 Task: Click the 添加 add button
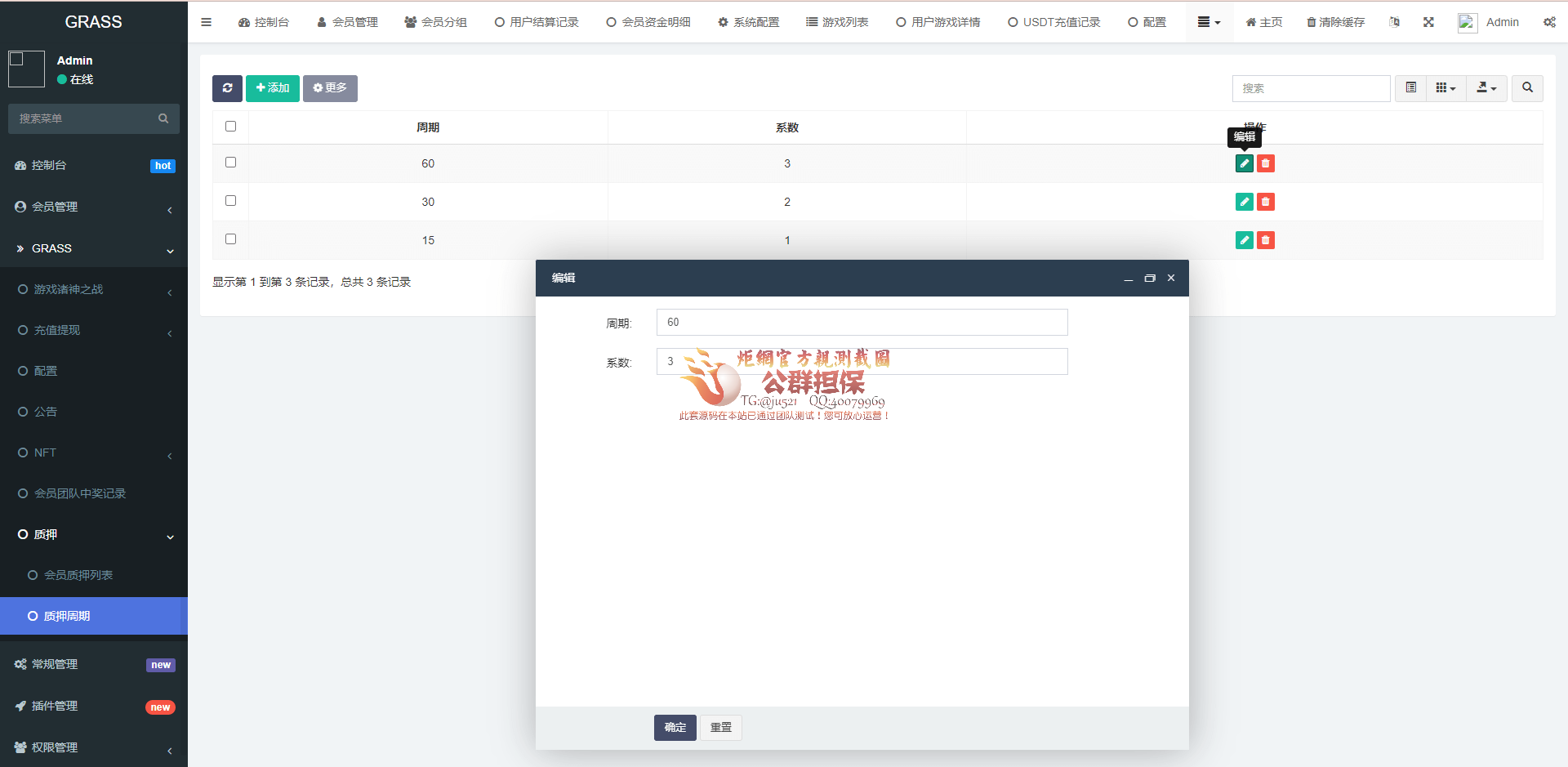pyautogui.click(x=273, y=88)
